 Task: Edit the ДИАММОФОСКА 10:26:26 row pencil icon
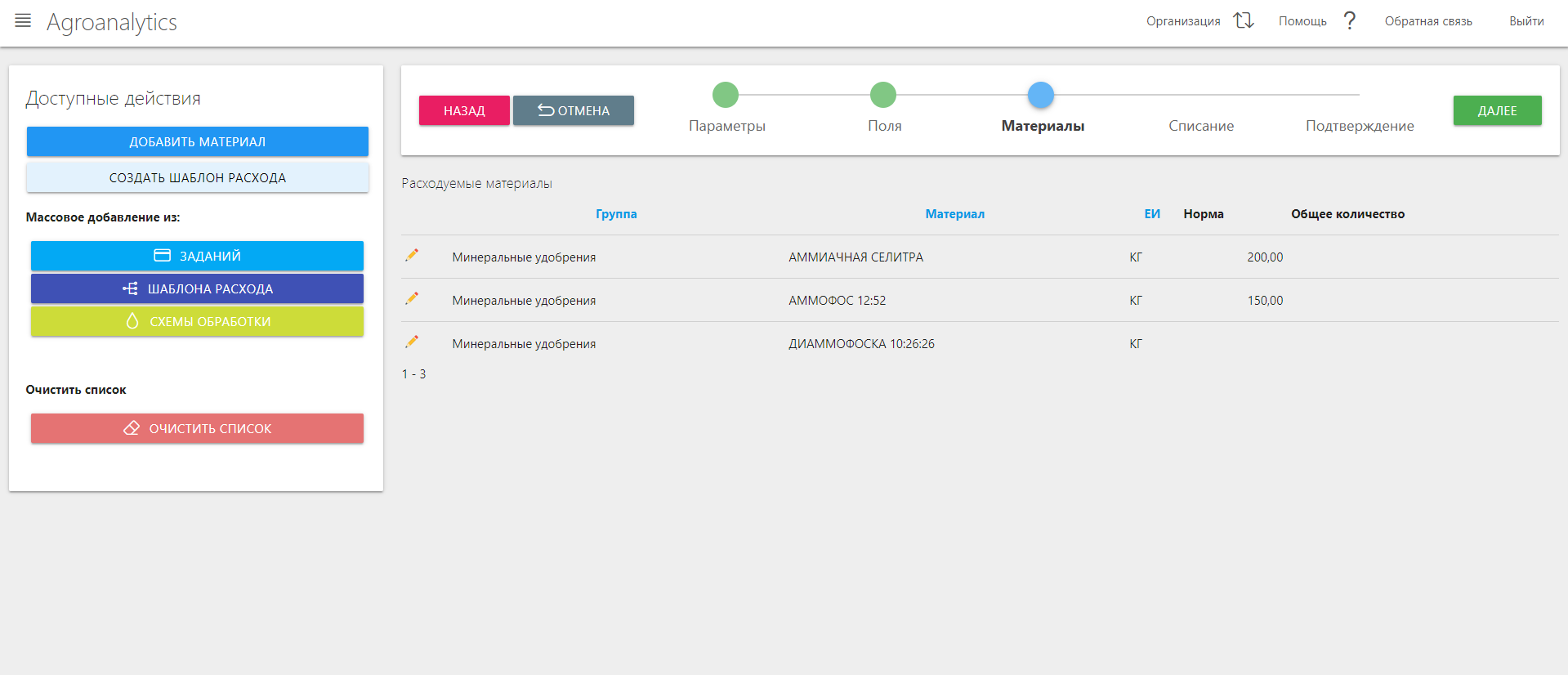(x=412, y=342)
